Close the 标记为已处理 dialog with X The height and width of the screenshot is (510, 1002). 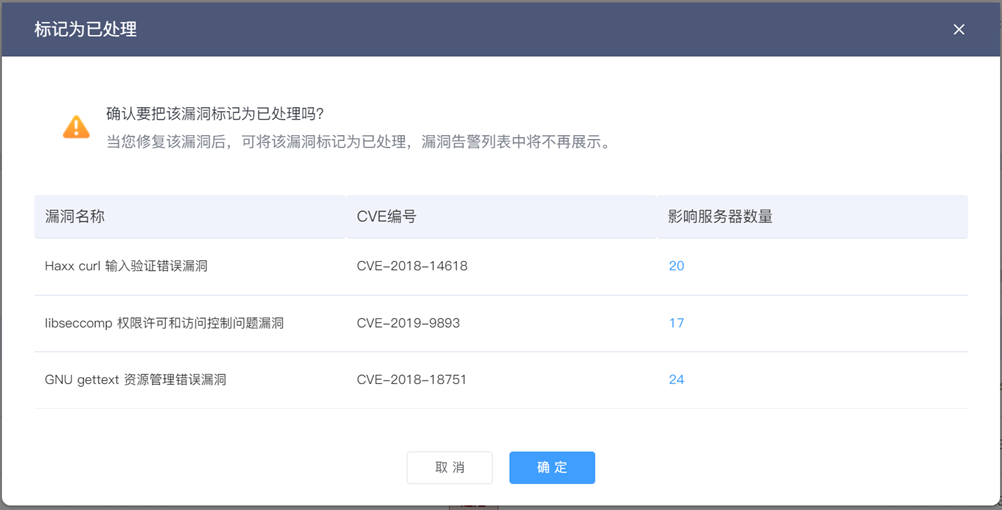(959, 29)
